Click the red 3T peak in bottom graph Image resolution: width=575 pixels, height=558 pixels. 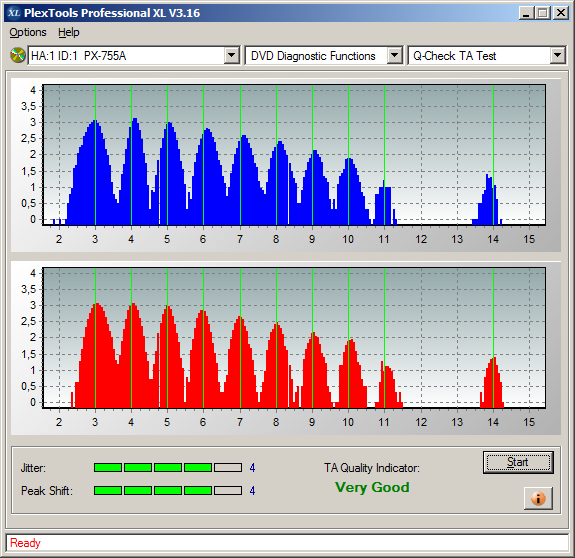coord(96,356)
